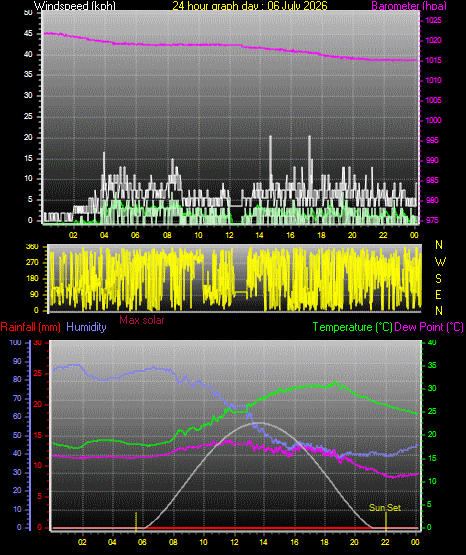466x555 pixels.
Task: Click the "Sun Set" label
Action: pyautogui.click(x=385, y=508)
